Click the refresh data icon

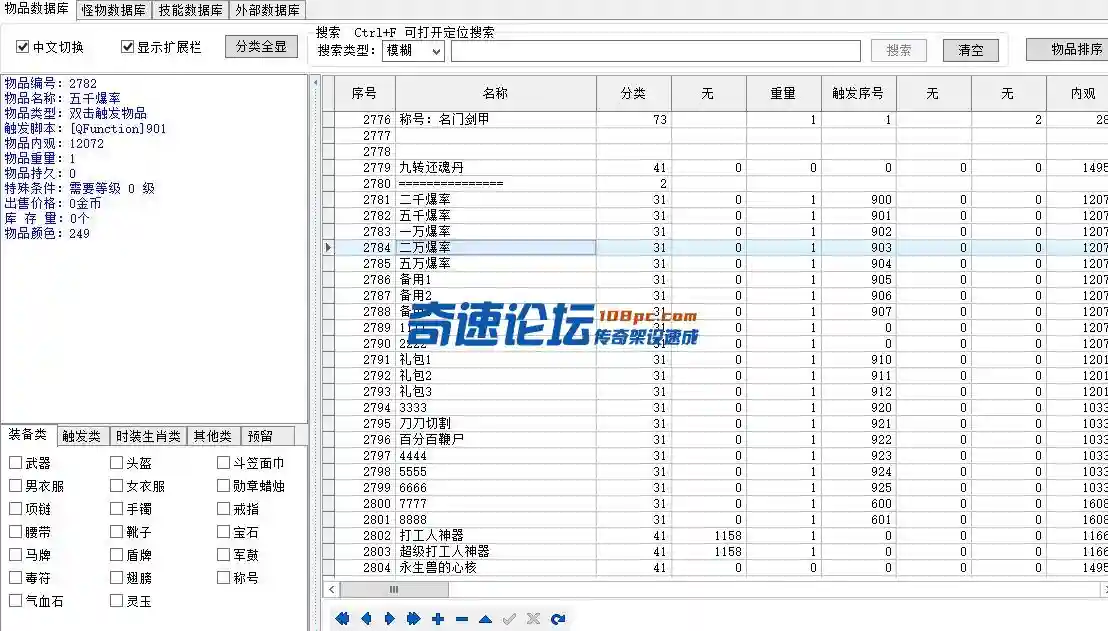click(558, 619)
